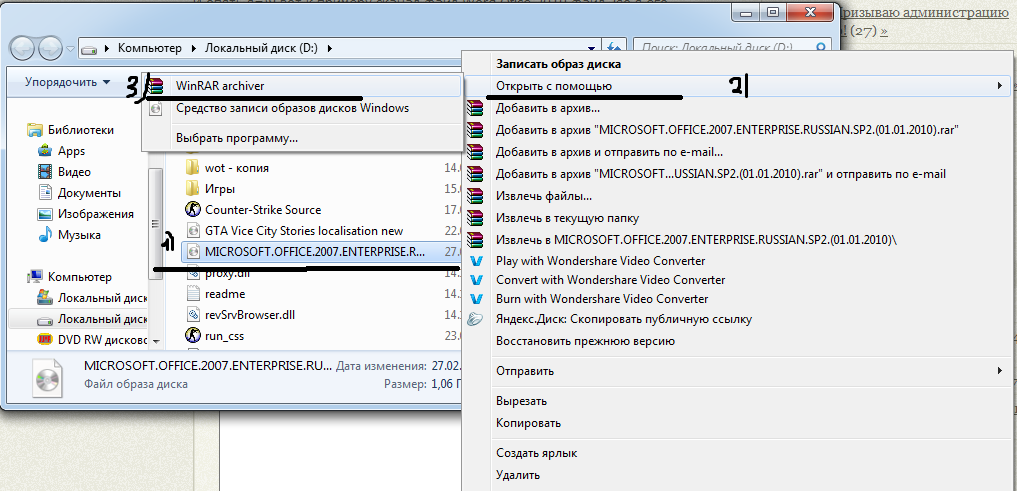Click WinRAR icon beside Добавить в архив и отправить
The width and height of the screenshot is (1017, 491).
point(476,152)
